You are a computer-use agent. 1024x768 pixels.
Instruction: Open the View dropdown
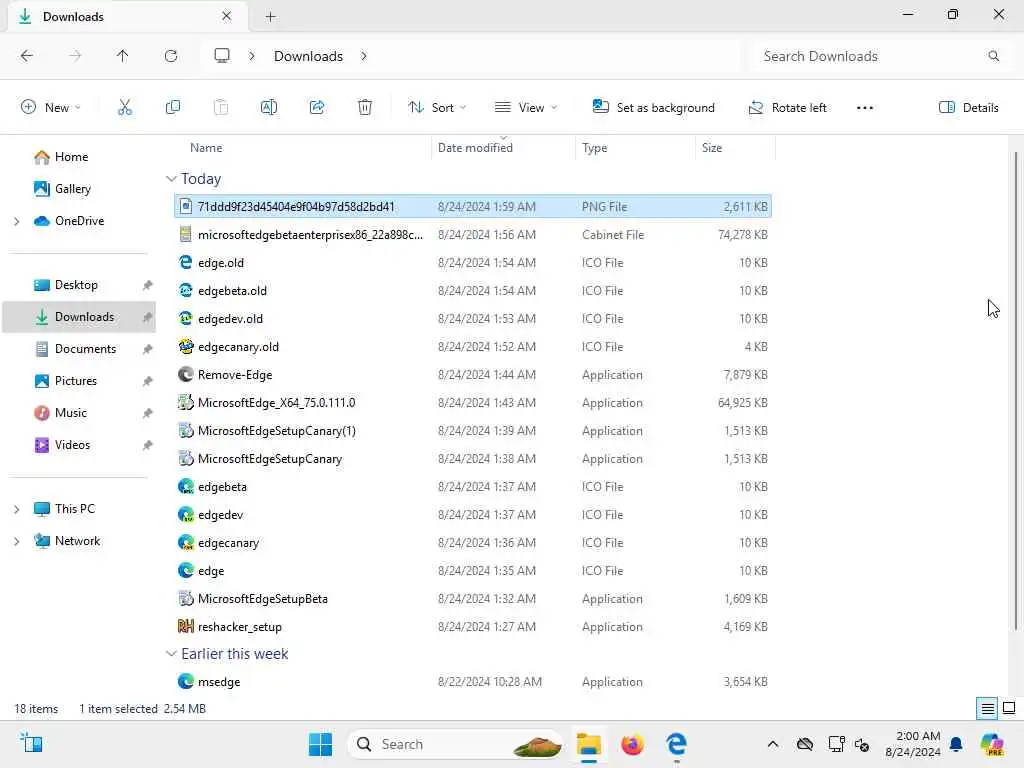pos(526,108)
